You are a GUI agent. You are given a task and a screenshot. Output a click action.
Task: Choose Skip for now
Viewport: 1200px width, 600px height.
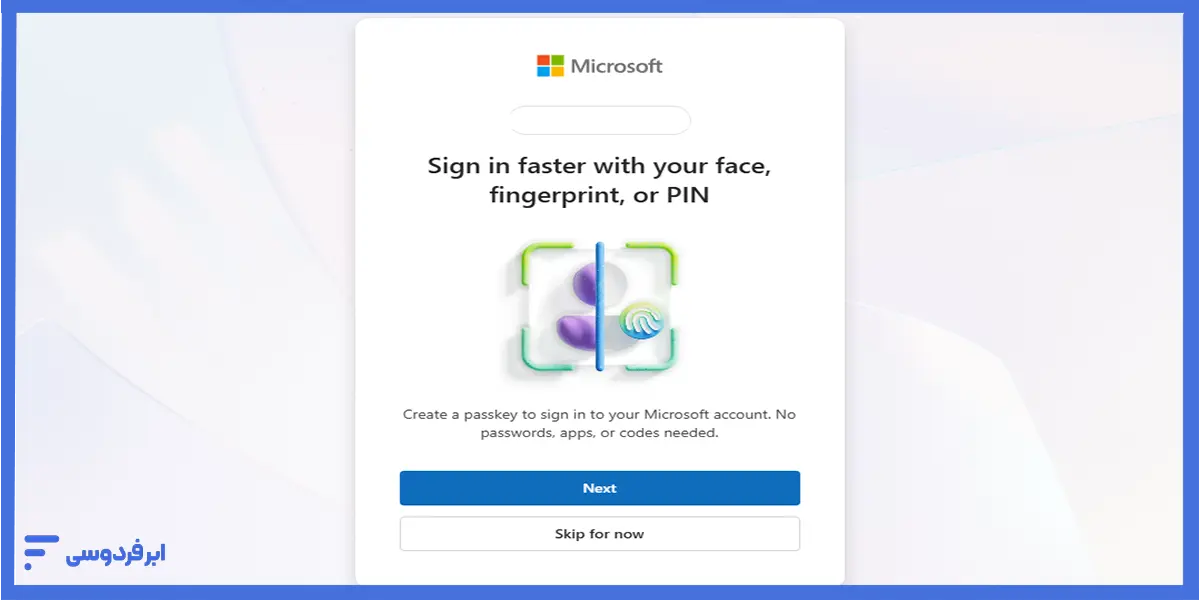pyautogui.click(x=600, y=534)
